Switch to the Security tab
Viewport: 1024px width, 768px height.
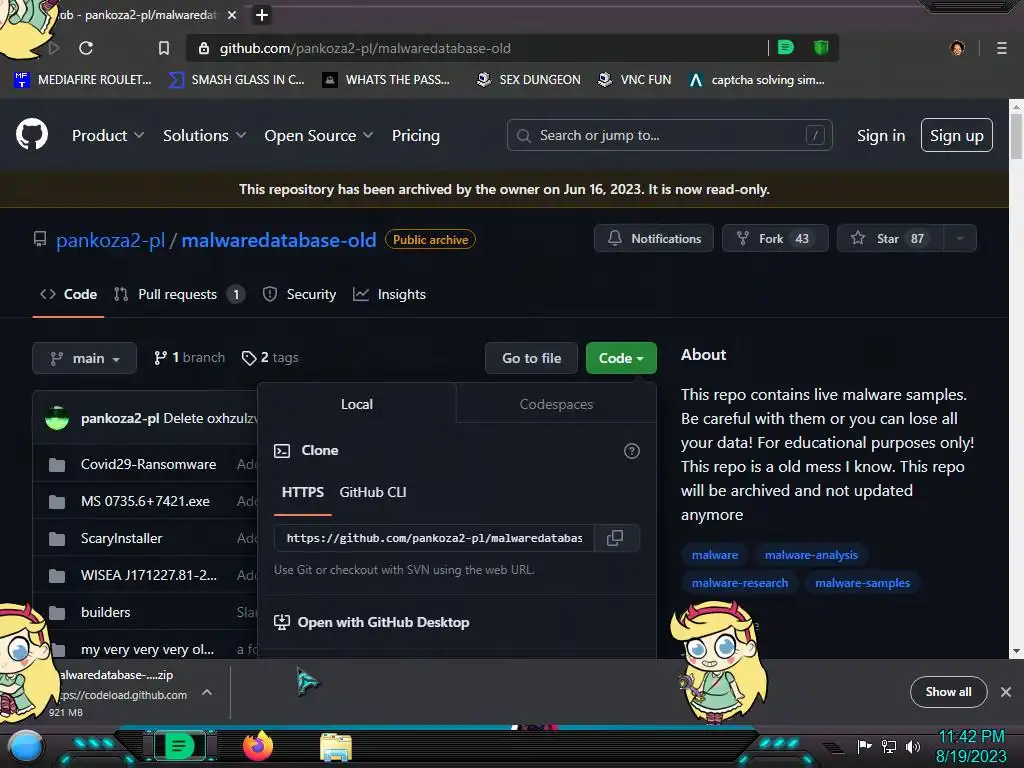point(299,295)
